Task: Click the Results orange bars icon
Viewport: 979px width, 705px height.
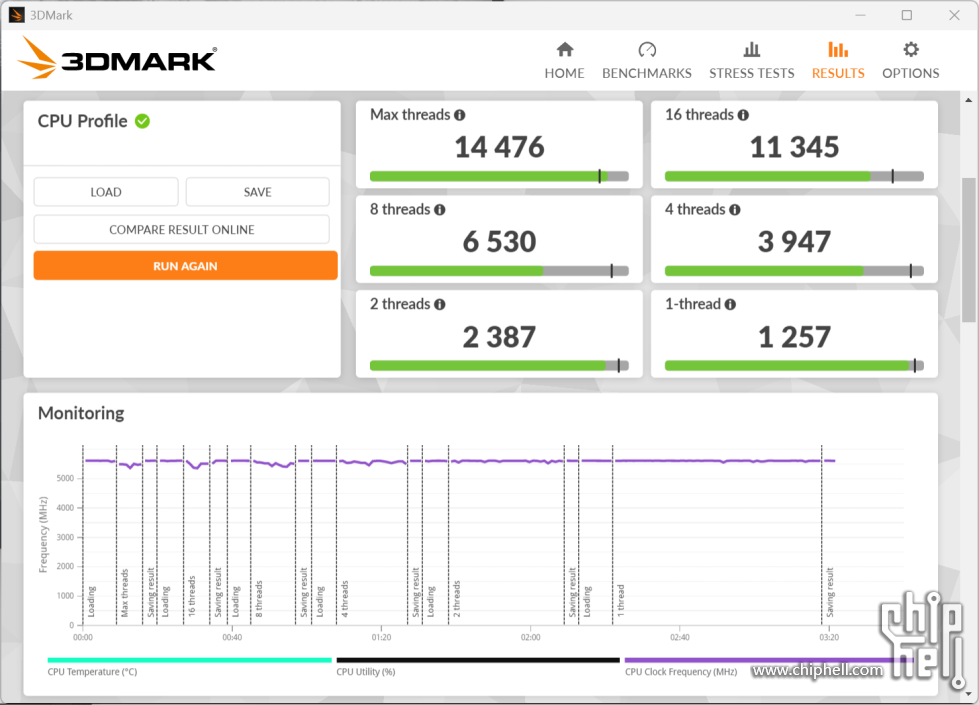Action: [x=838, y=49]
